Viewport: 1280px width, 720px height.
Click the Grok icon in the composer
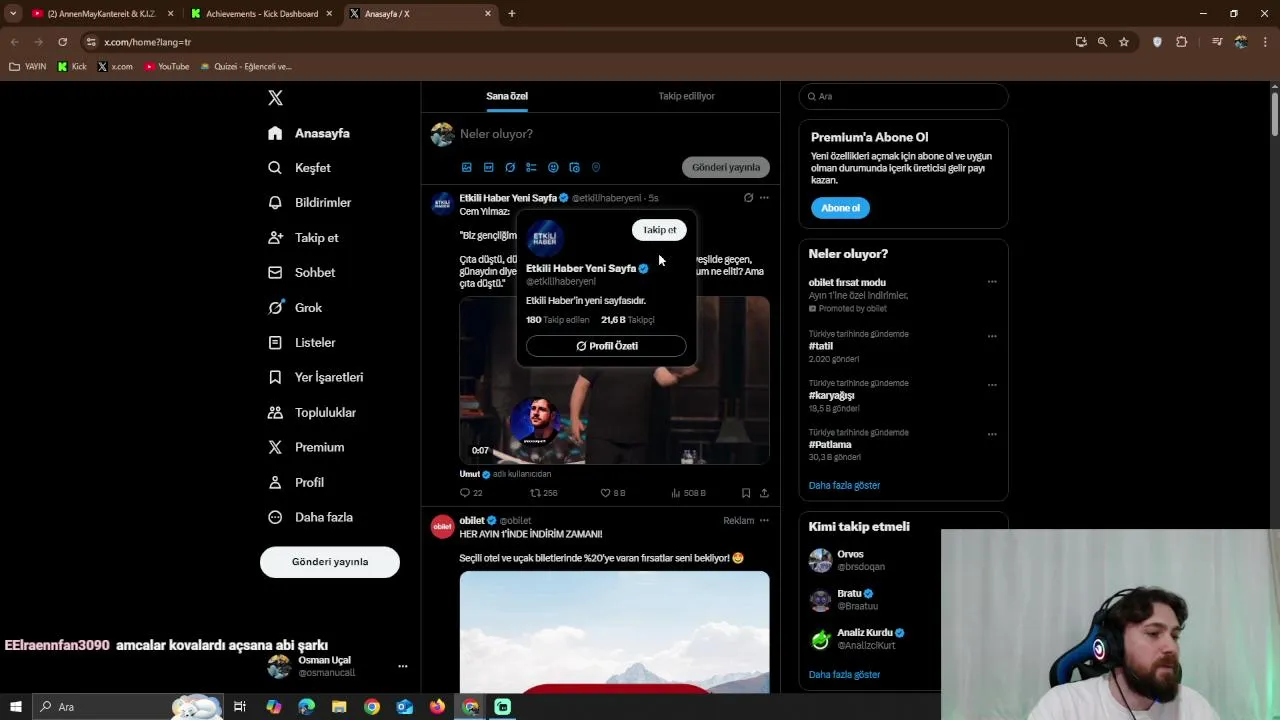click(510, 167)
